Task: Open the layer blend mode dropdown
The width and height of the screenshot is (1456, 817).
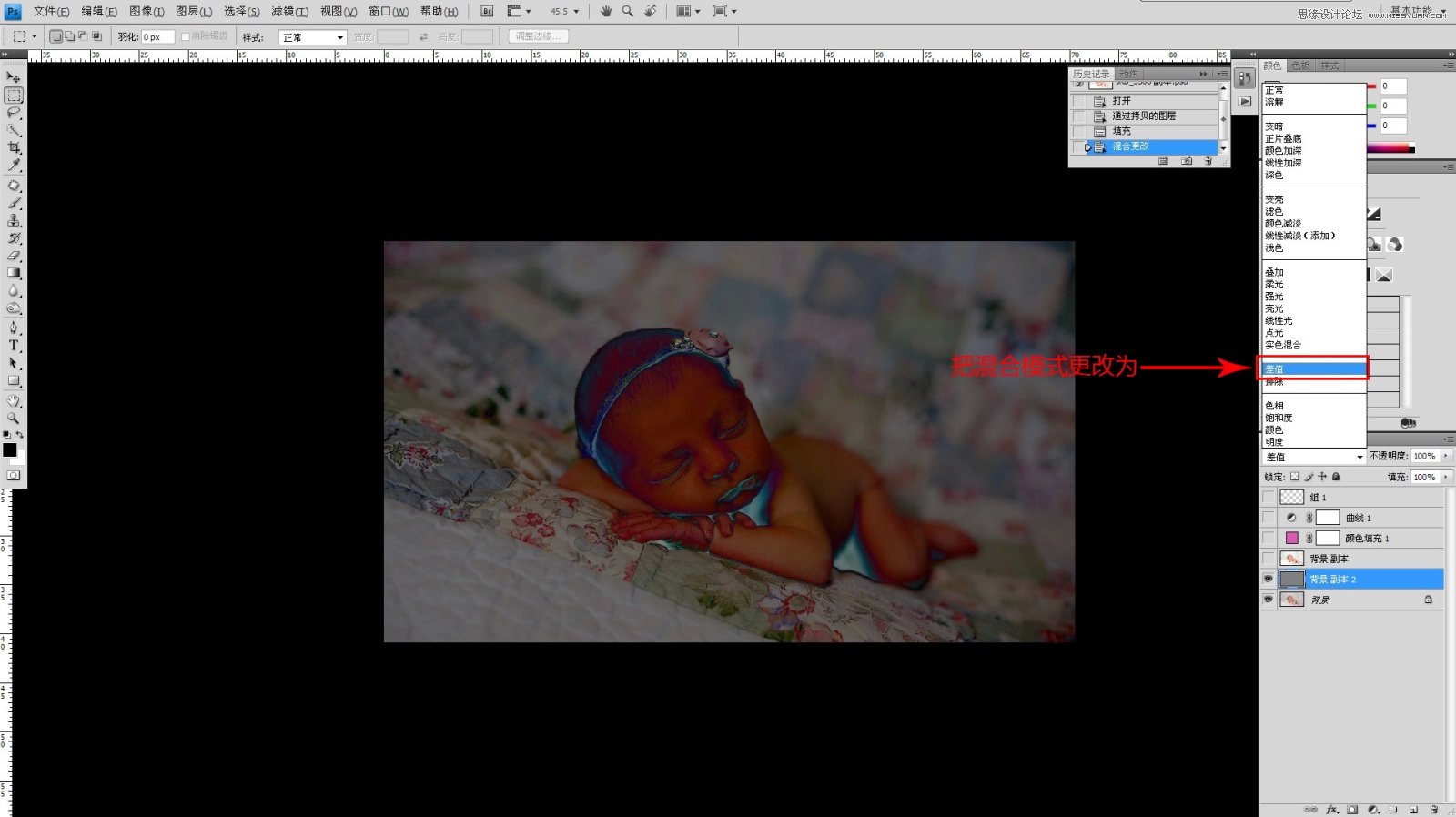Action: click(1313, 457)
